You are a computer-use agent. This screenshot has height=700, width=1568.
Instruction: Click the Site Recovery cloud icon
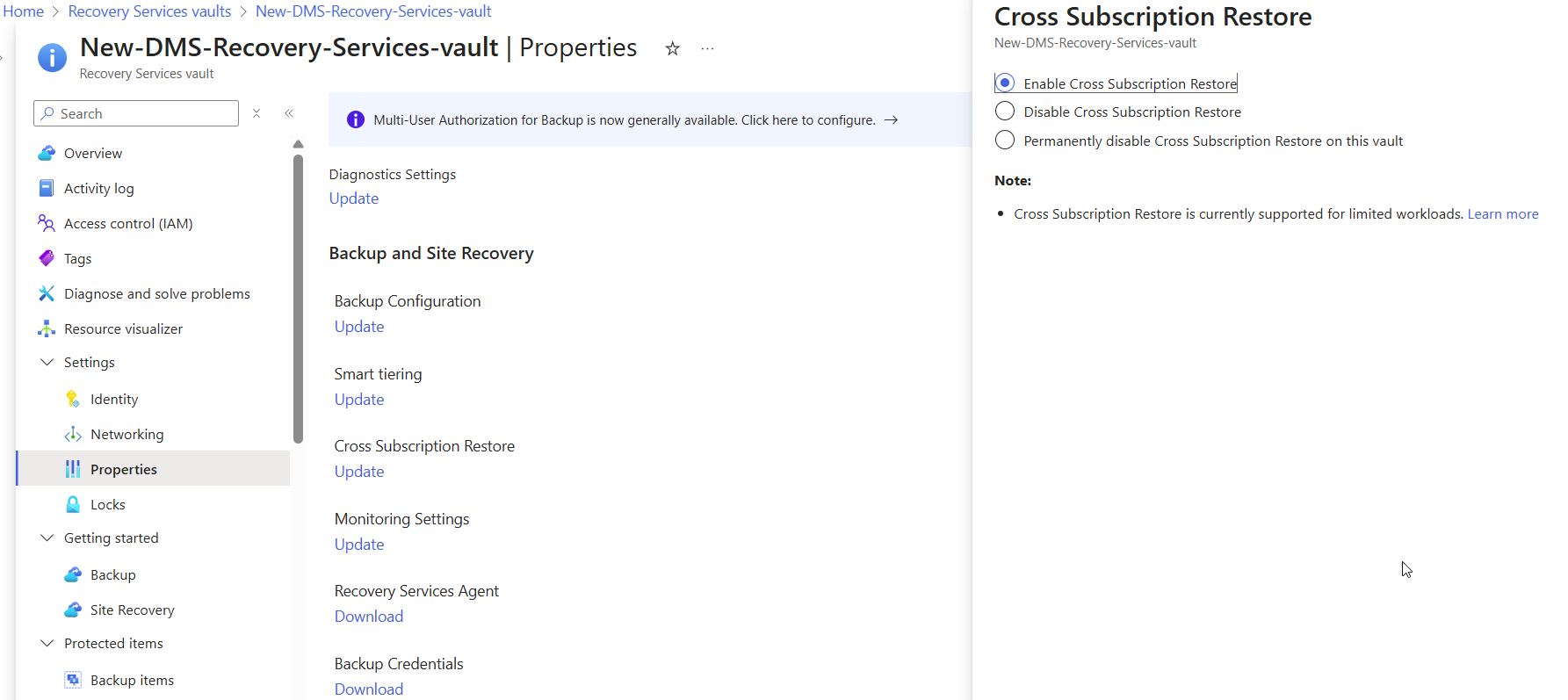point(73,610)
